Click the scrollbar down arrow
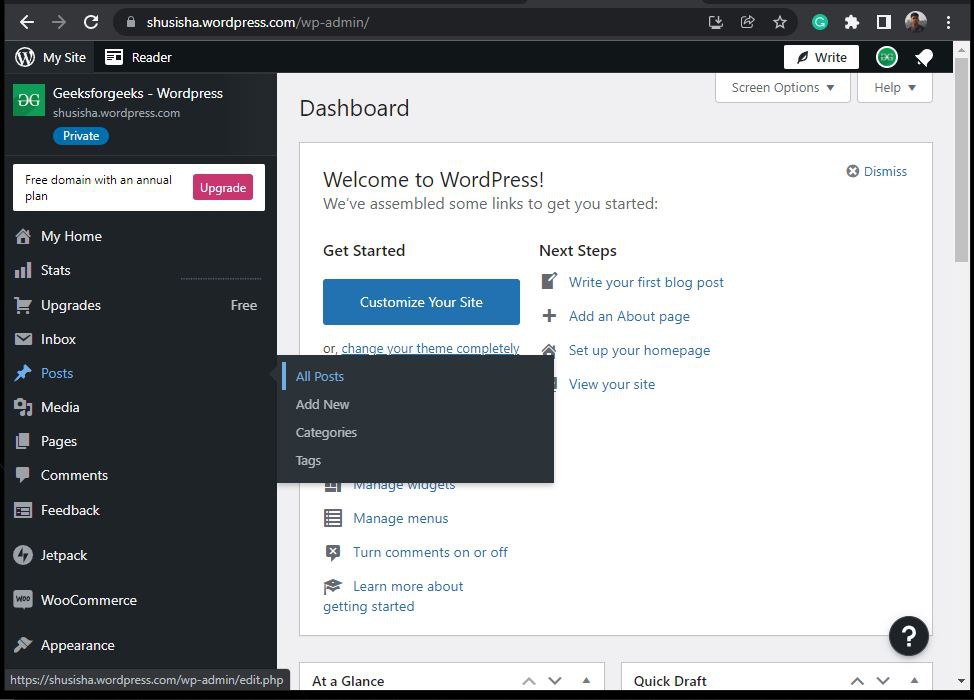Viewport: 974px width, 700px height. [x=961, y=681]
